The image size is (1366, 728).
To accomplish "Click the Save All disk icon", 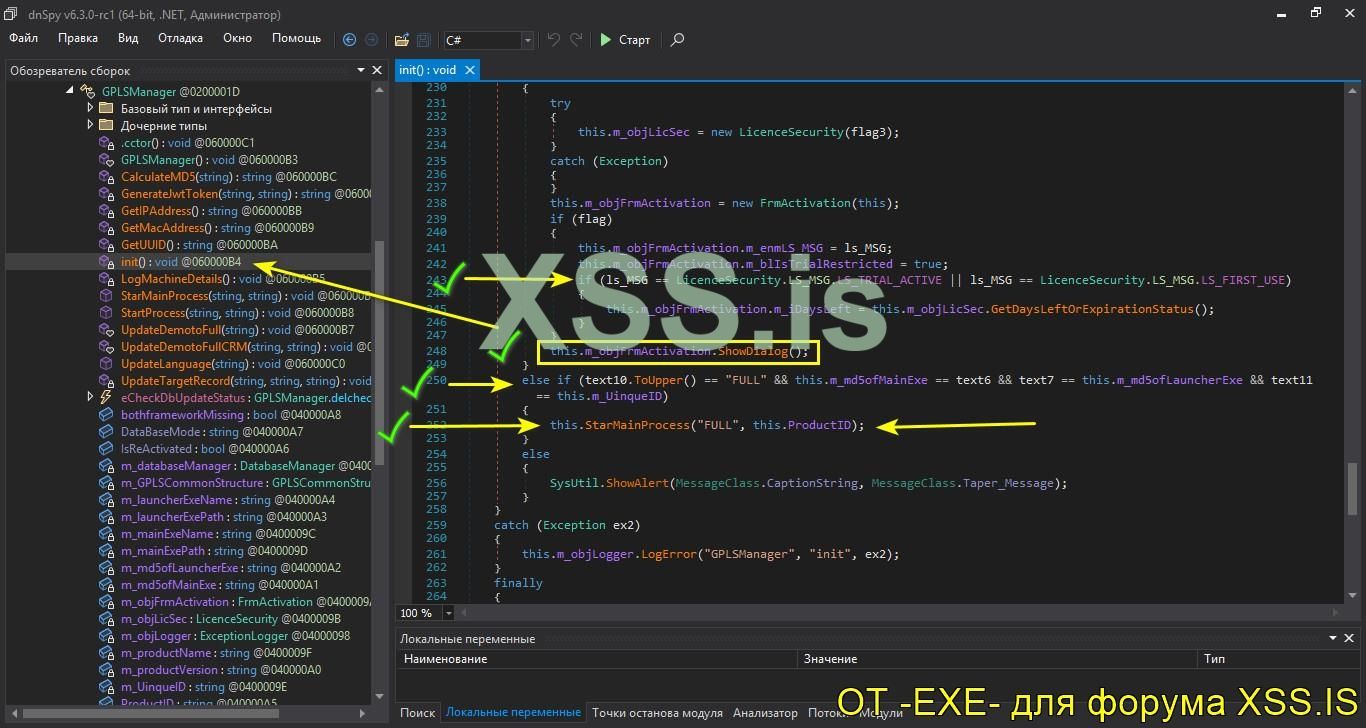I will click(424, 40).
